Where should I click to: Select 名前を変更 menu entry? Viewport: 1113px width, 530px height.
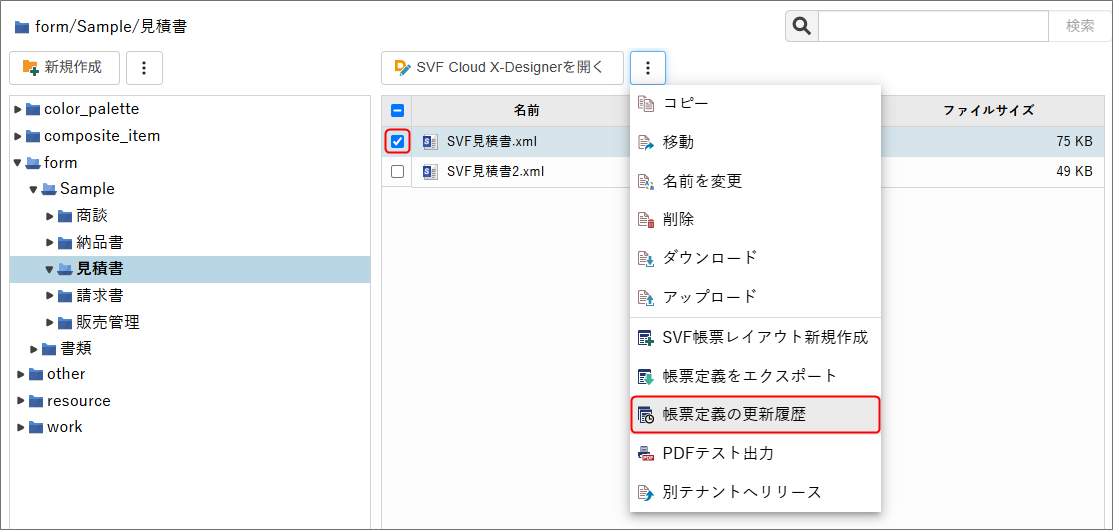(x=755, y=181)
